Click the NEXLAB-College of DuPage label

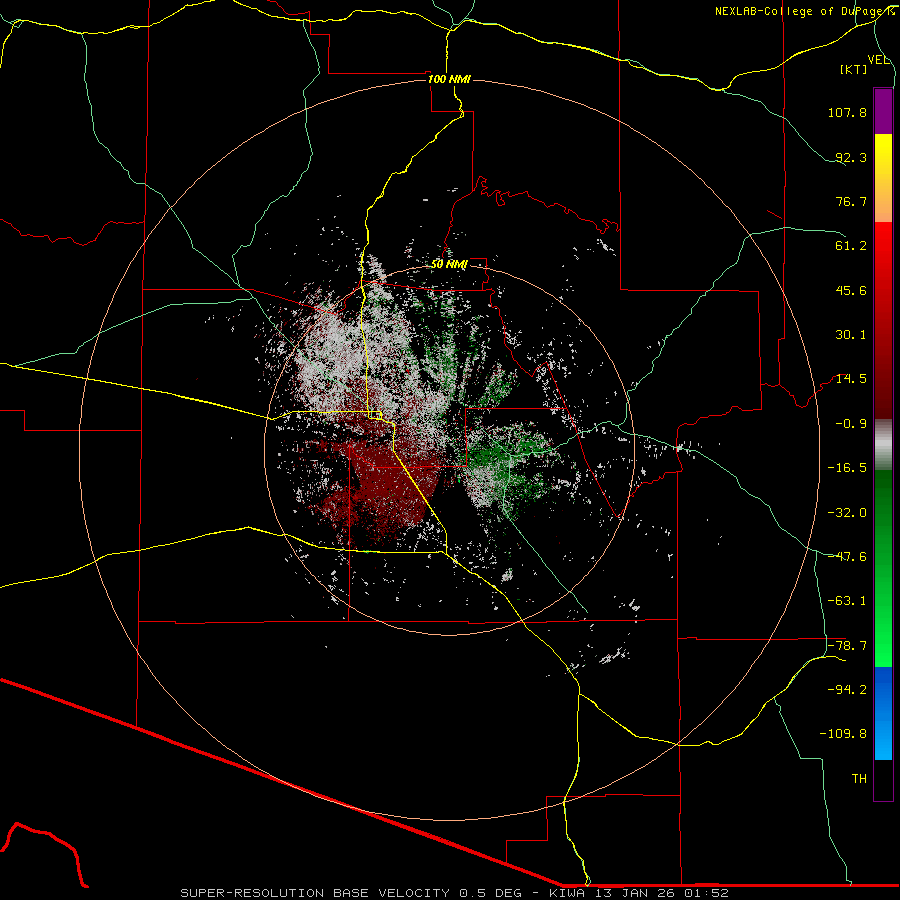point(805,11)
